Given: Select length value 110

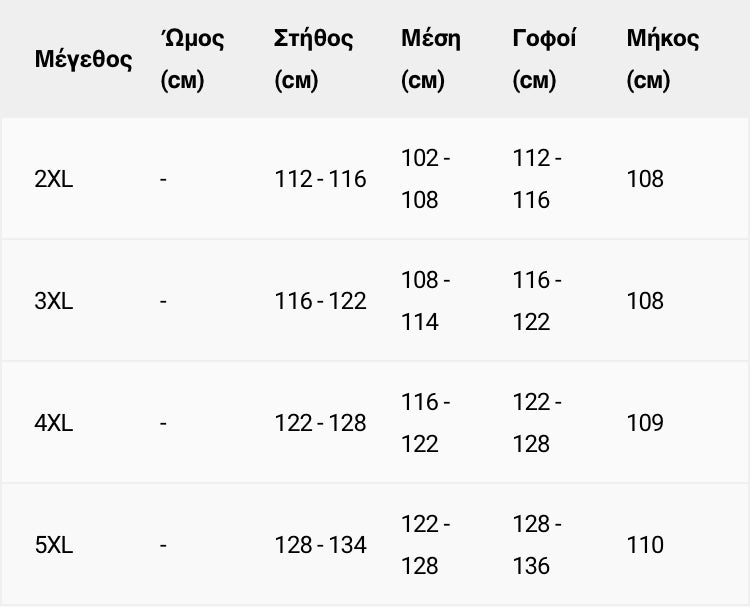Looking at the screenshot, I should point(645,545).
